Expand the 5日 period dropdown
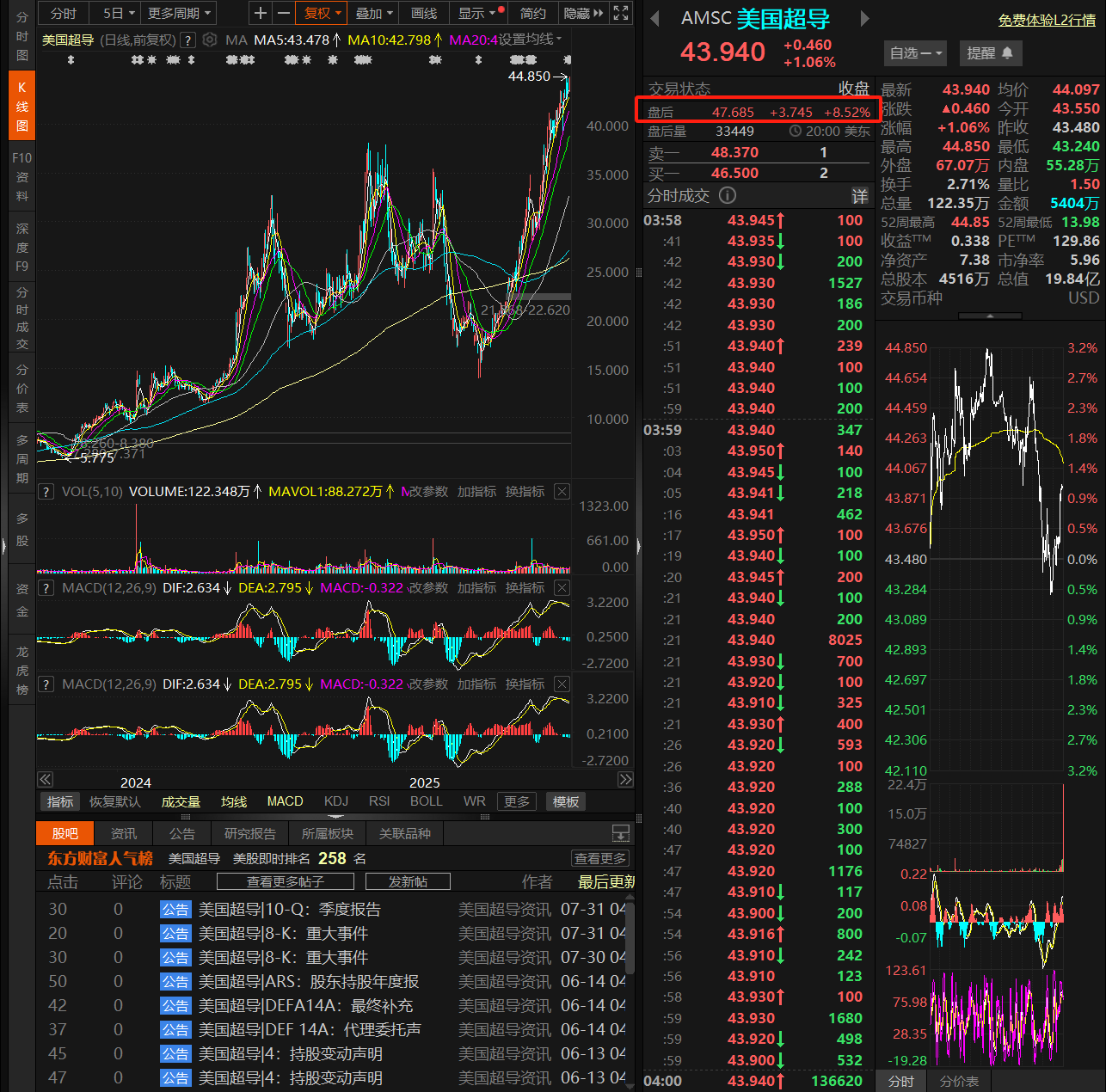The height and width of the screenshot is (1092, 1106). (120, 13)
